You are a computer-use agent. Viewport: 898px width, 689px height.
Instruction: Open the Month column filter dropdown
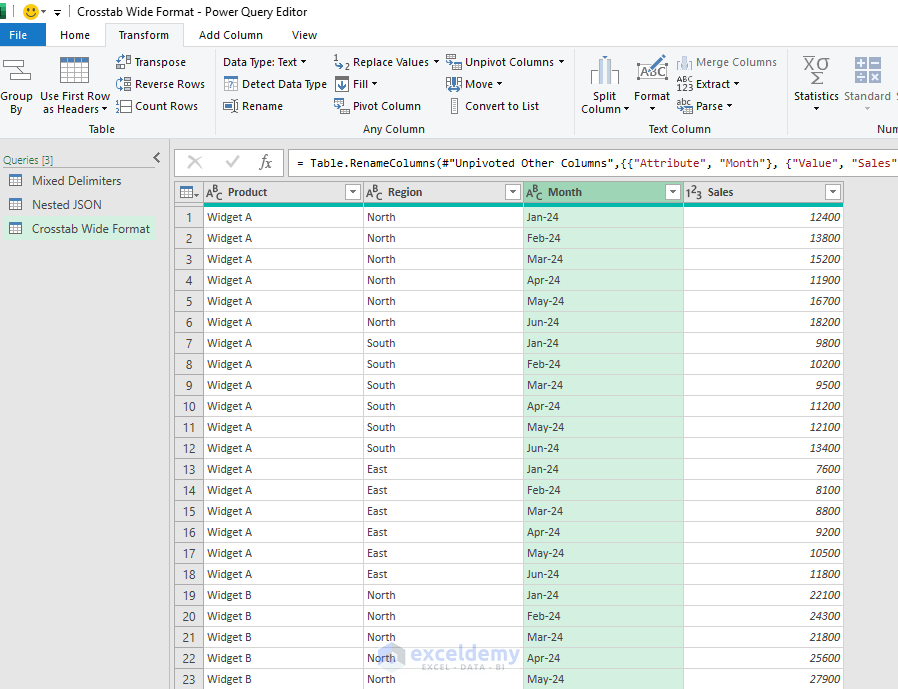(x=673, y=192)
